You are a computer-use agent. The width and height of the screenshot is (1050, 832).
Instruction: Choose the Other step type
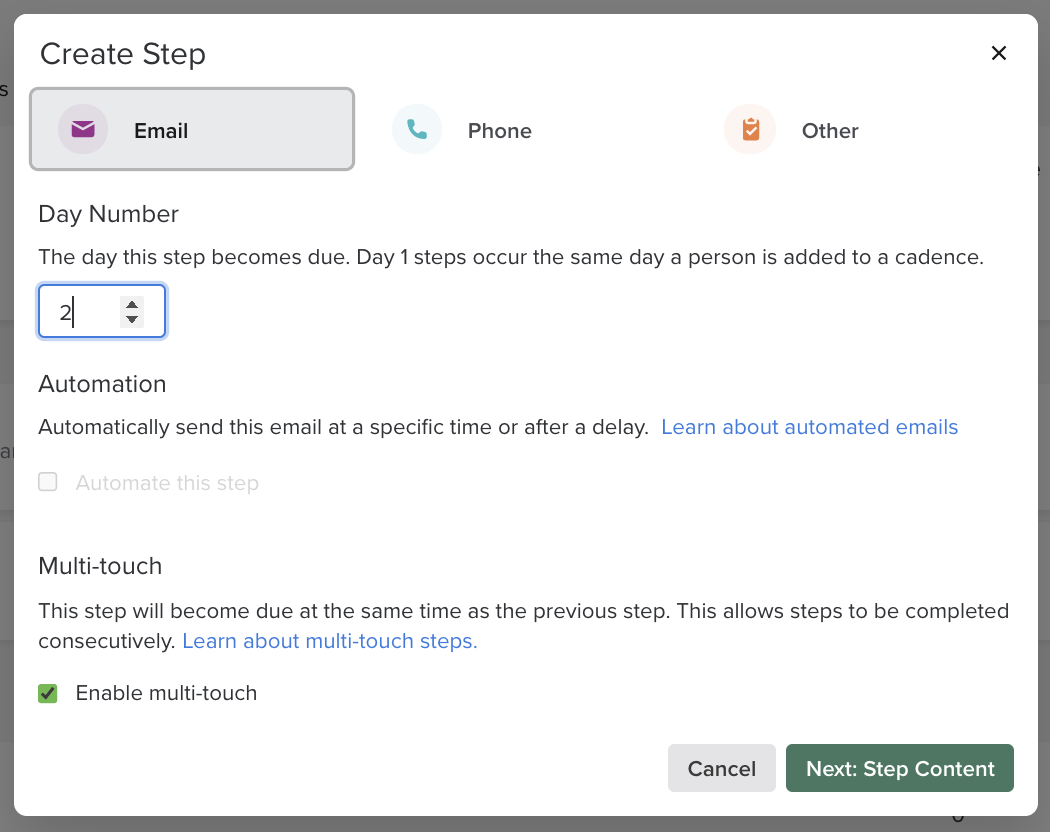(830, 131)
